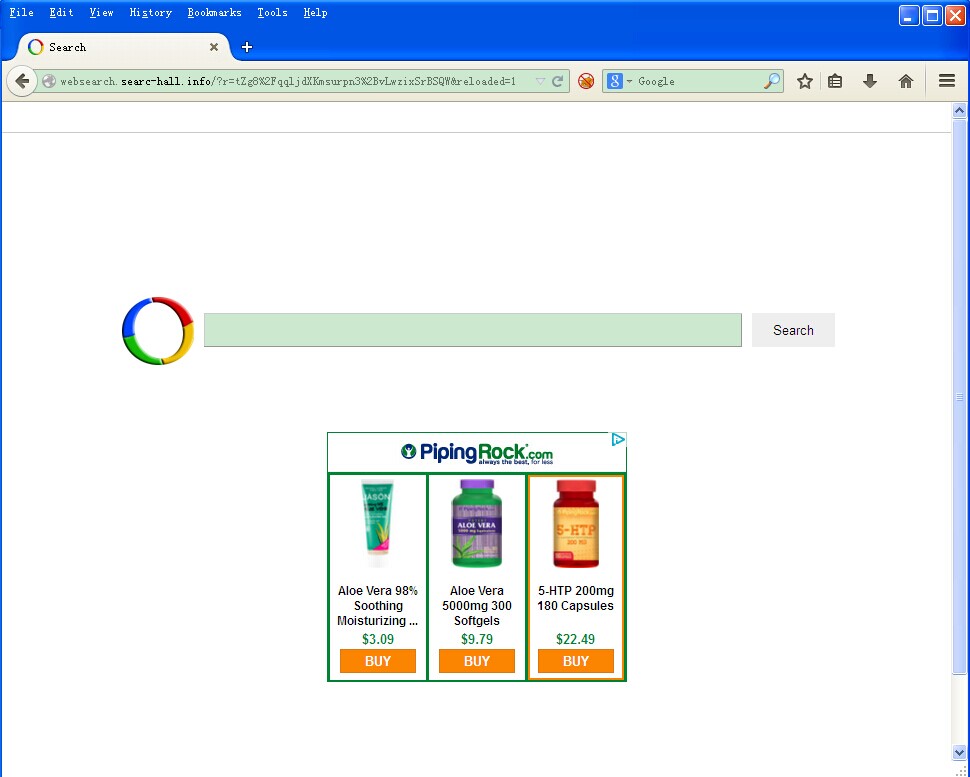Click the 5-HTP 200mg 180 Capsules title
This screenshot has height=777, width=970.
(x=575, y=598)
